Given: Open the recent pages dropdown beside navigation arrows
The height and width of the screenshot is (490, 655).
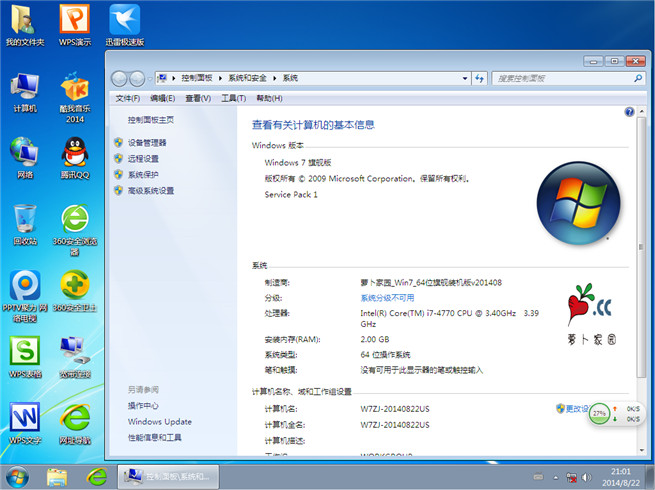Looking at the screenshot, I should pyautogui.click(x=150, y=79).
